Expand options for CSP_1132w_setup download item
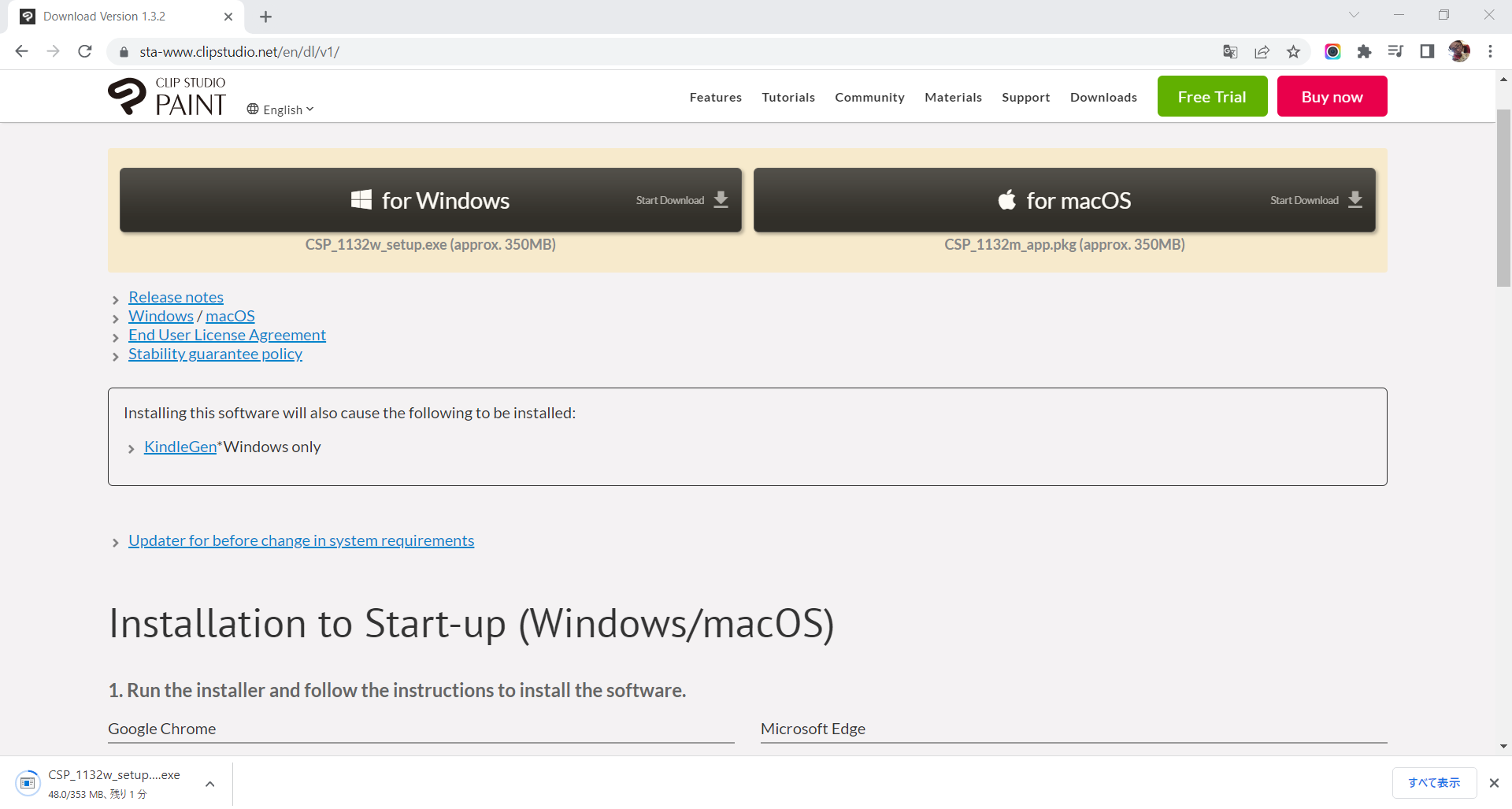Image resolution: width=1512 pixels, height=809 pixels. 210,784
